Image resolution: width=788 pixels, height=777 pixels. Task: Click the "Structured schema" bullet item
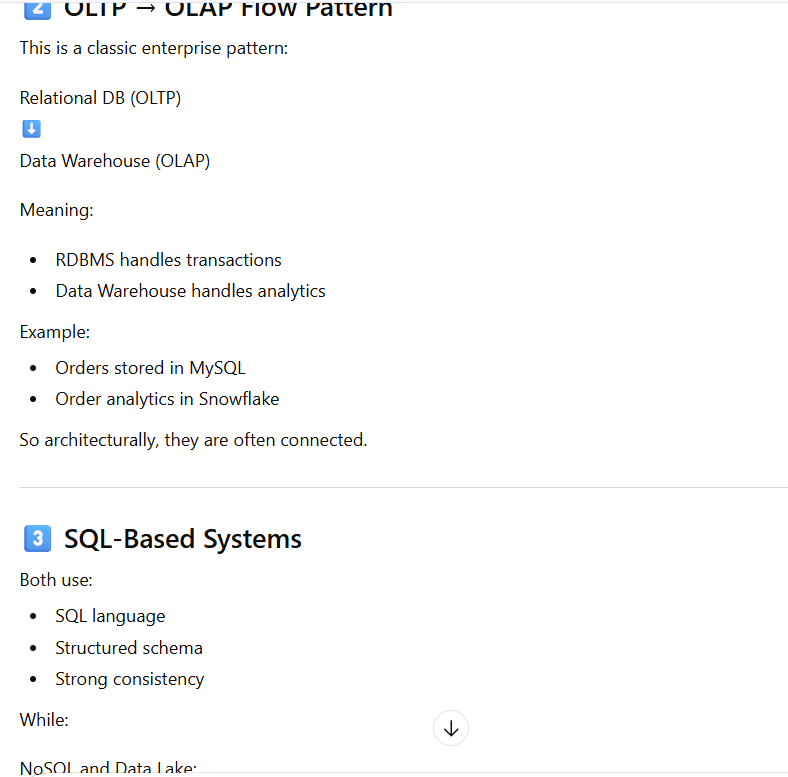pos(129,648)
